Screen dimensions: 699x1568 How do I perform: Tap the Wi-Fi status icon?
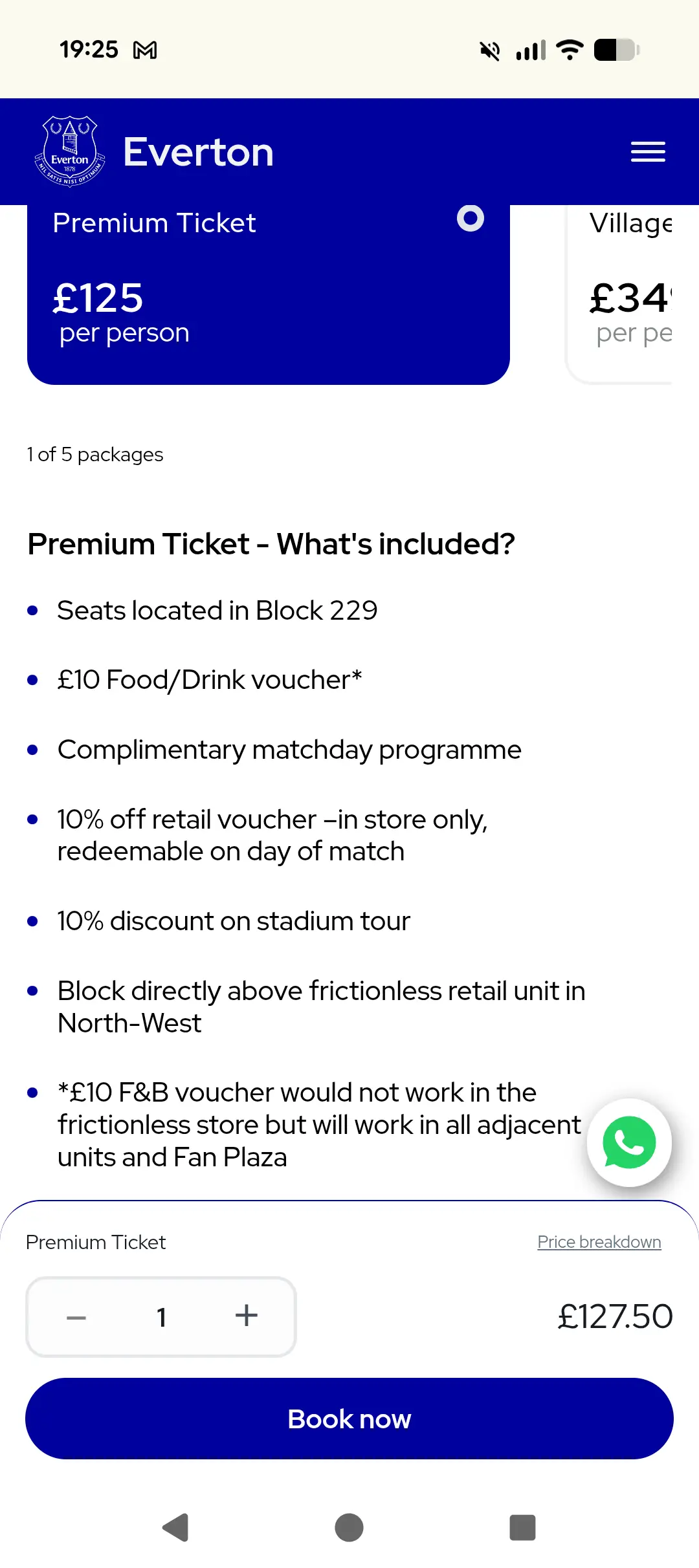coord(570,50)
